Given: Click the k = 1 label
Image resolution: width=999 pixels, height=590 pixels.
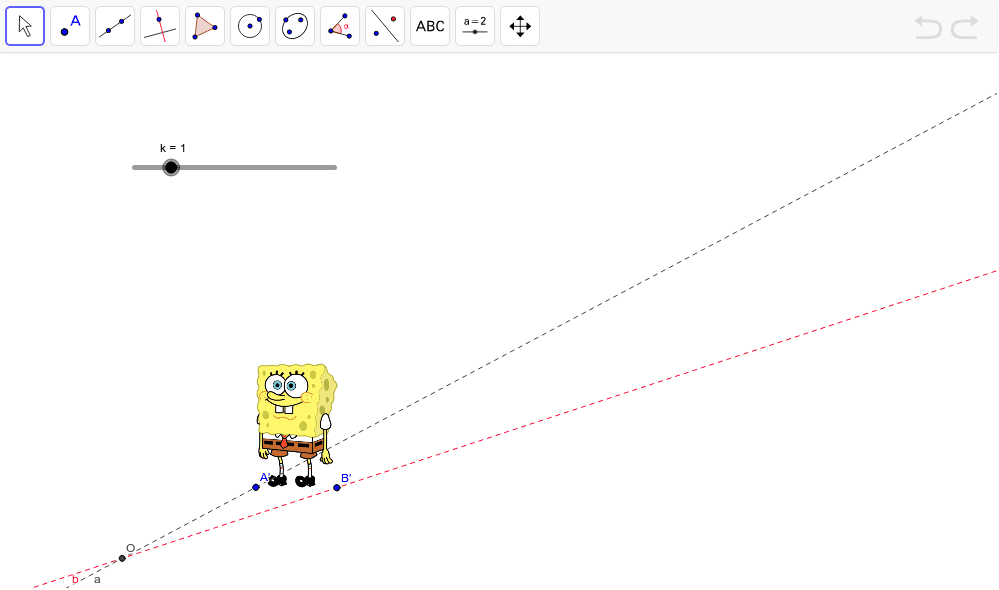Looking at the screenshot, I should (173, 148).
